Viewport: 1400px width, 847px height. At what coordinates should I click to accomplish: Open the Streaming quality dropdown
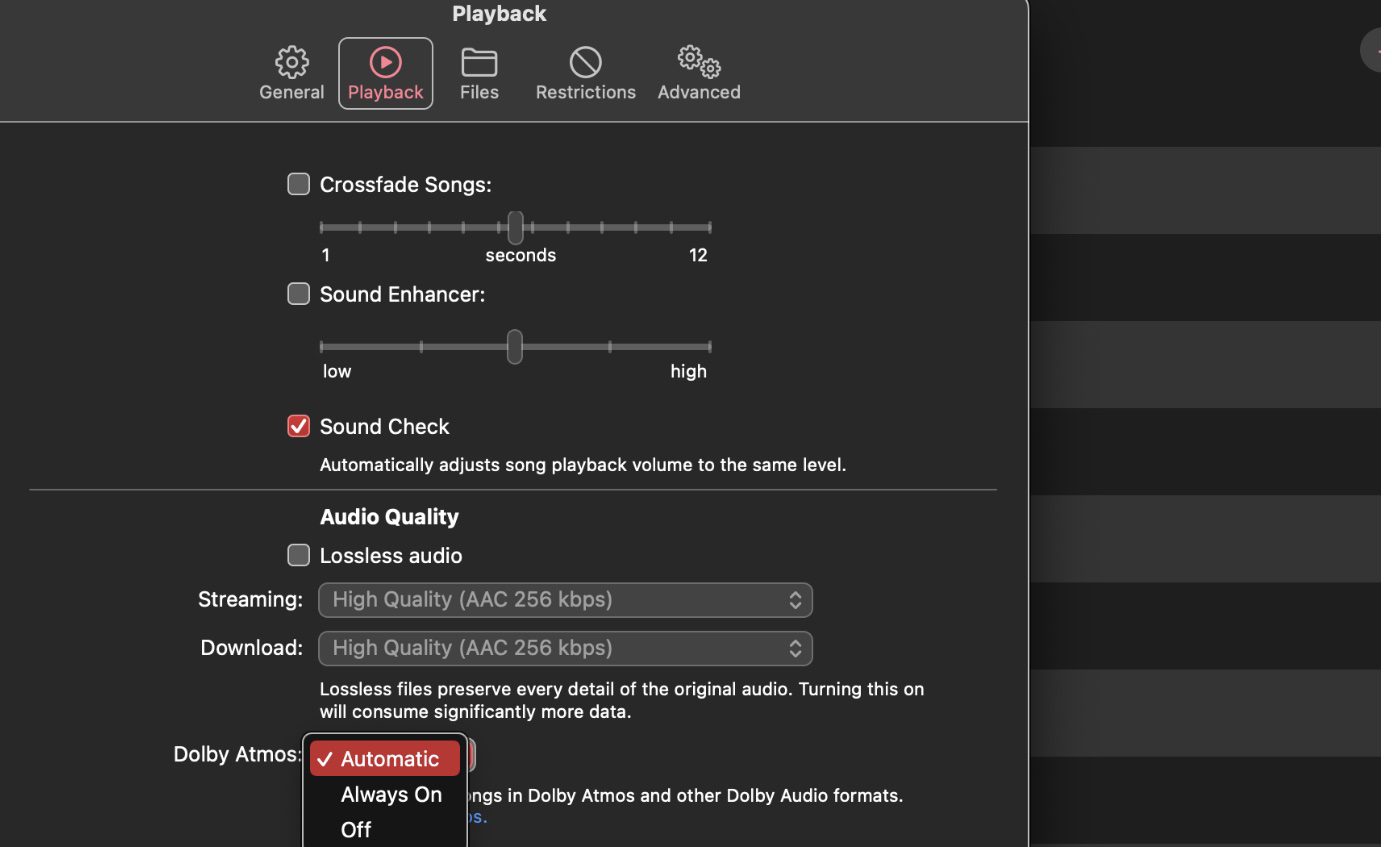click(565, 599)
